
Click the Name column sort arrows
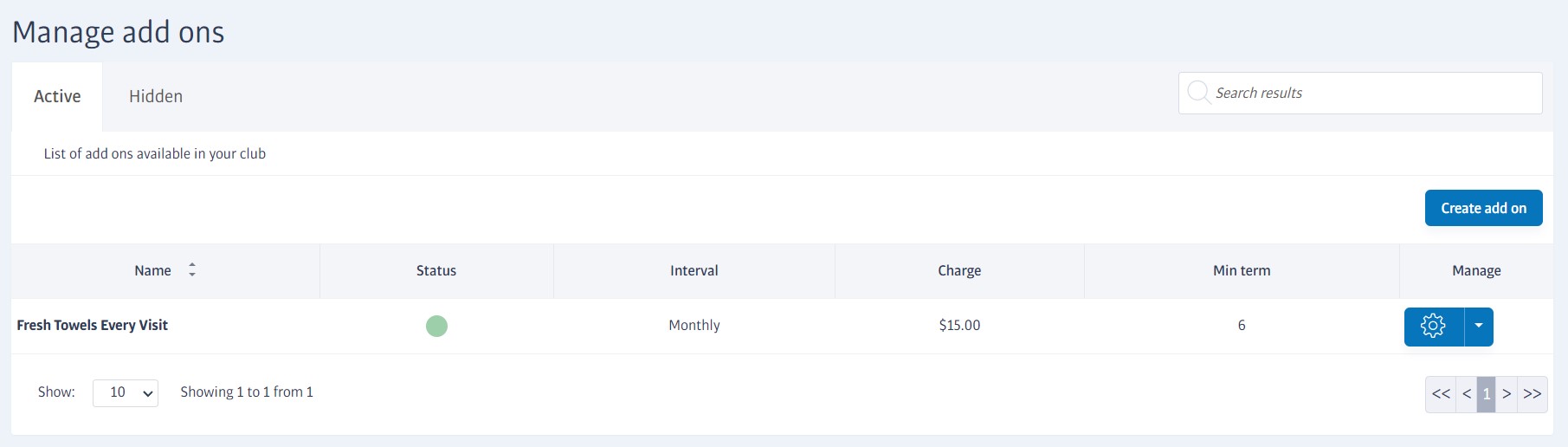192,269
